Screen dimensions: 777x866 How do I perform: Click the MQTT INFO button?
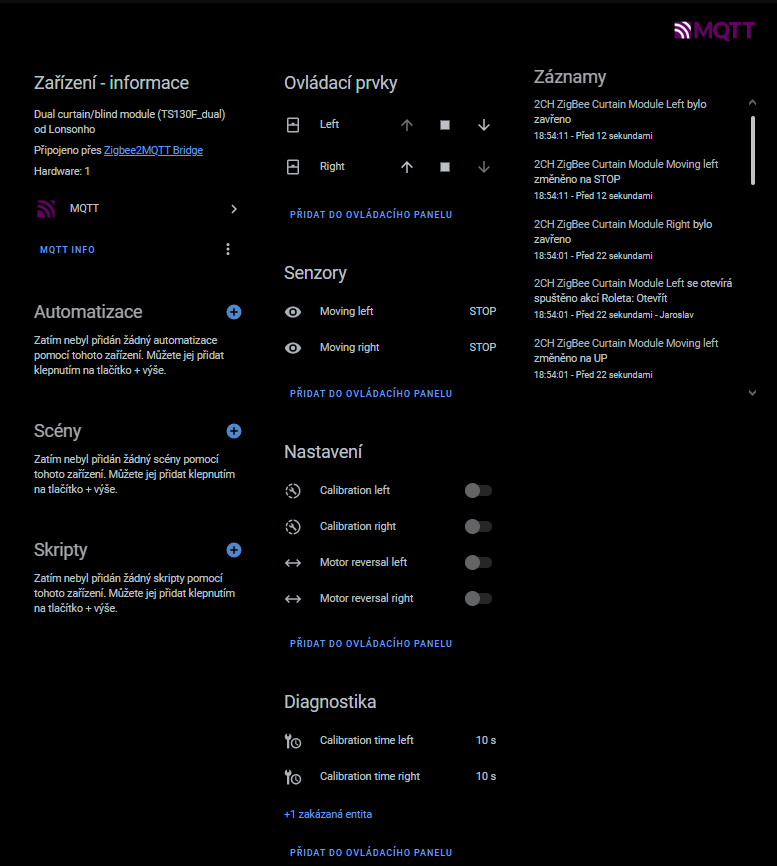click(x=67, y=250)
